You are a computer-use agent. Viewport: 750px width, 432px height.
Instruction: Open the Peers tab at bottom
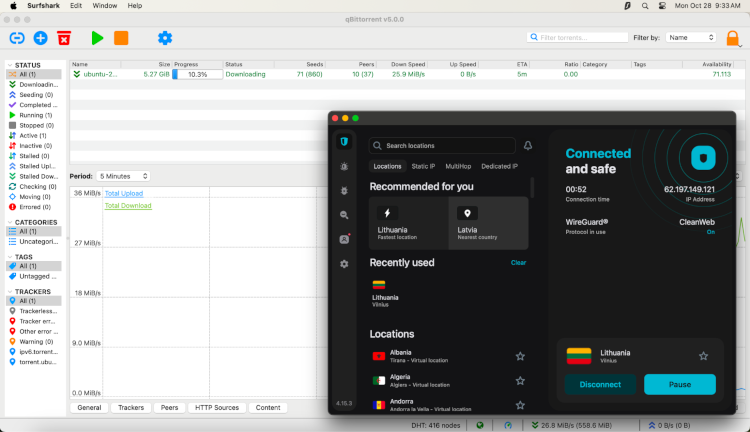[x=169, y=408]
